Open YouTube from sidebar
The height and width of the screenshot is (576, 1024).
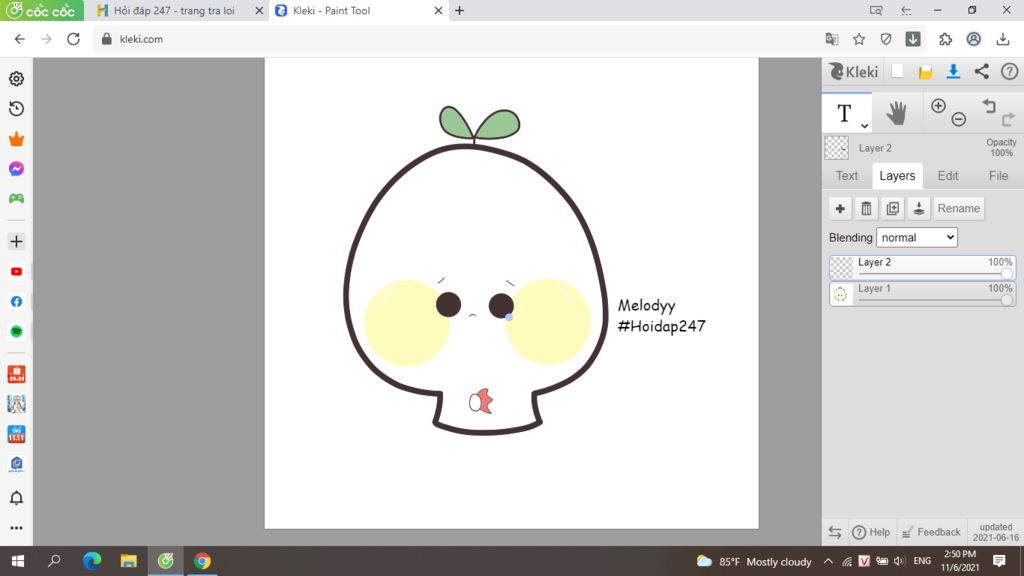(x=16, y=272)
